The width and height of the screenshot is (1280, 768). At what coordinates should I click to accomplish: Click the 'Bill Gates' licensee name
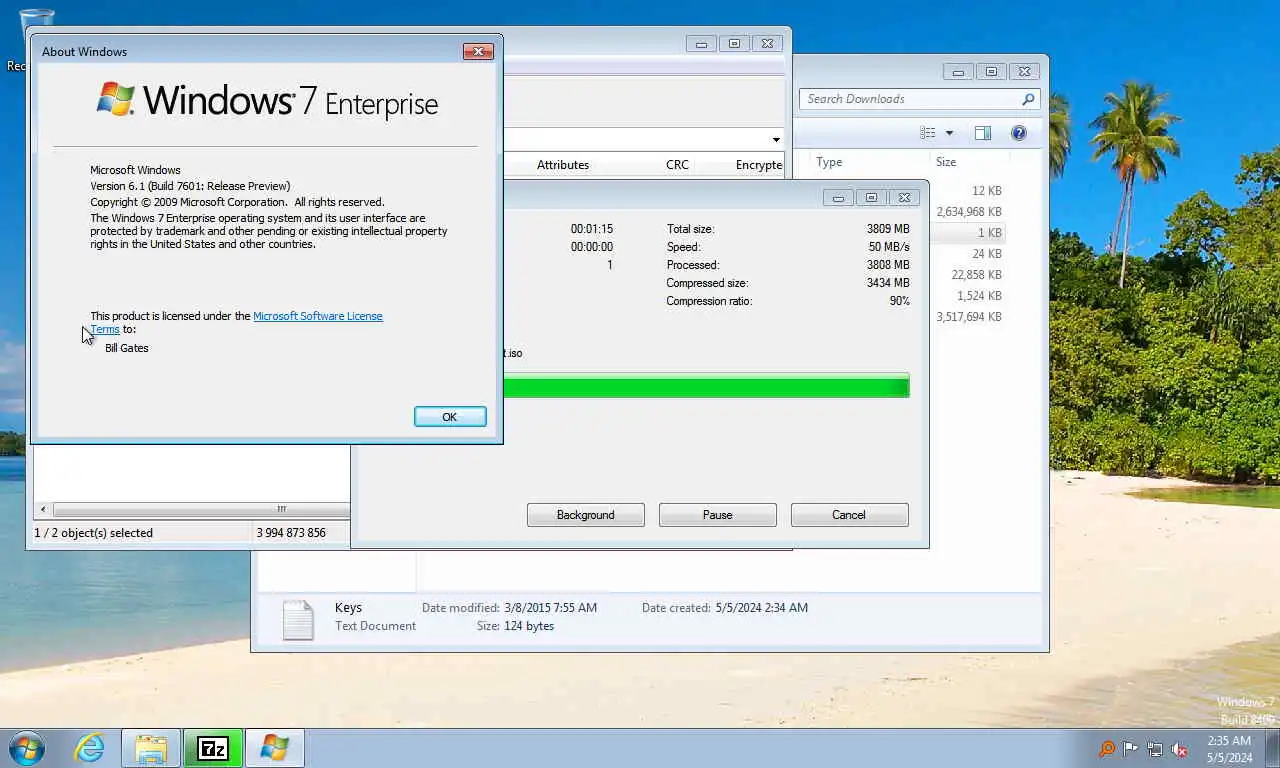pos(127,348)
